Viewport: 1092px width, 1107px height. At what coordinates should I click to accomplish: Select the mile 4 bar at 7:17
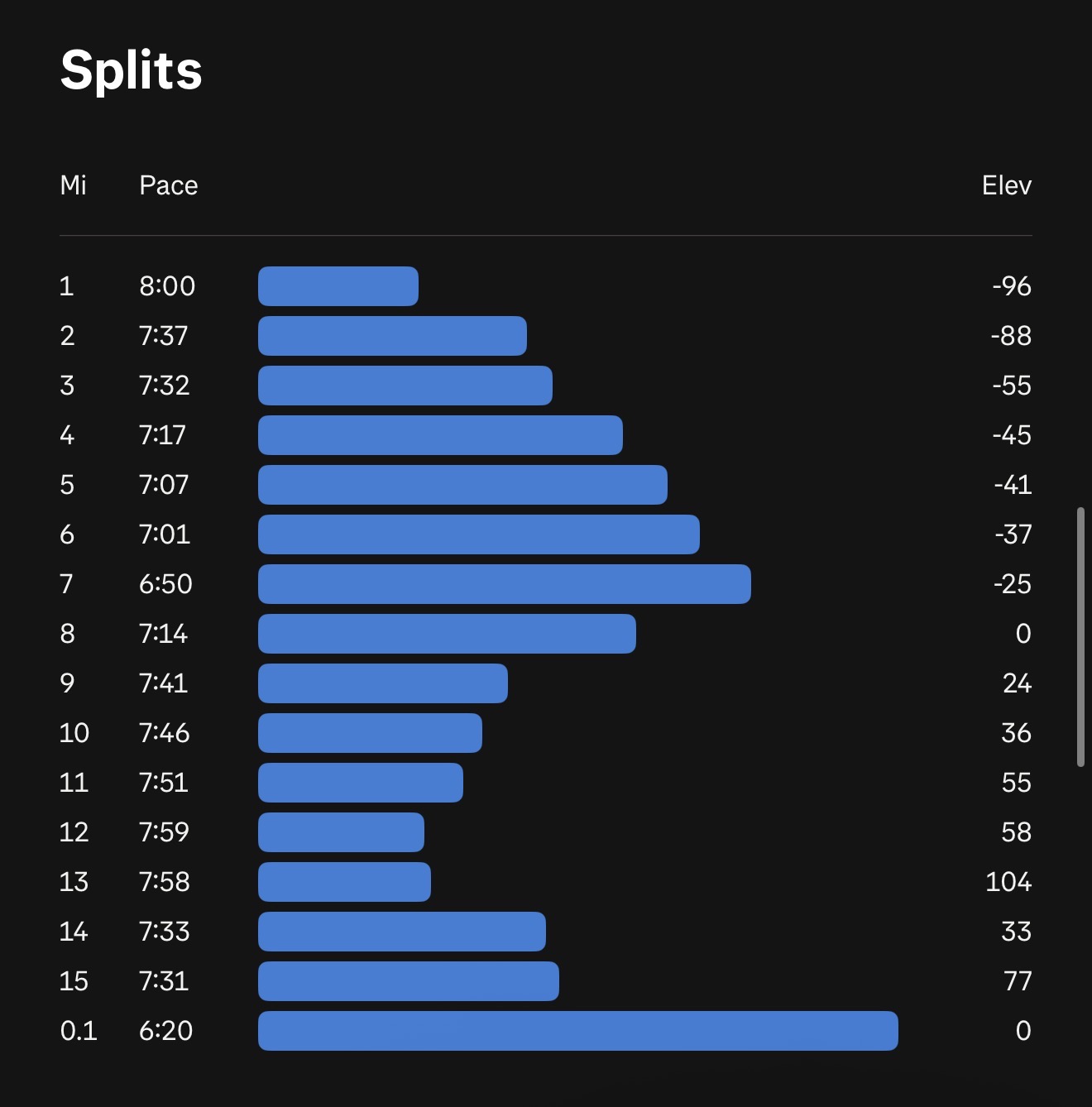(x=440, y=435)
